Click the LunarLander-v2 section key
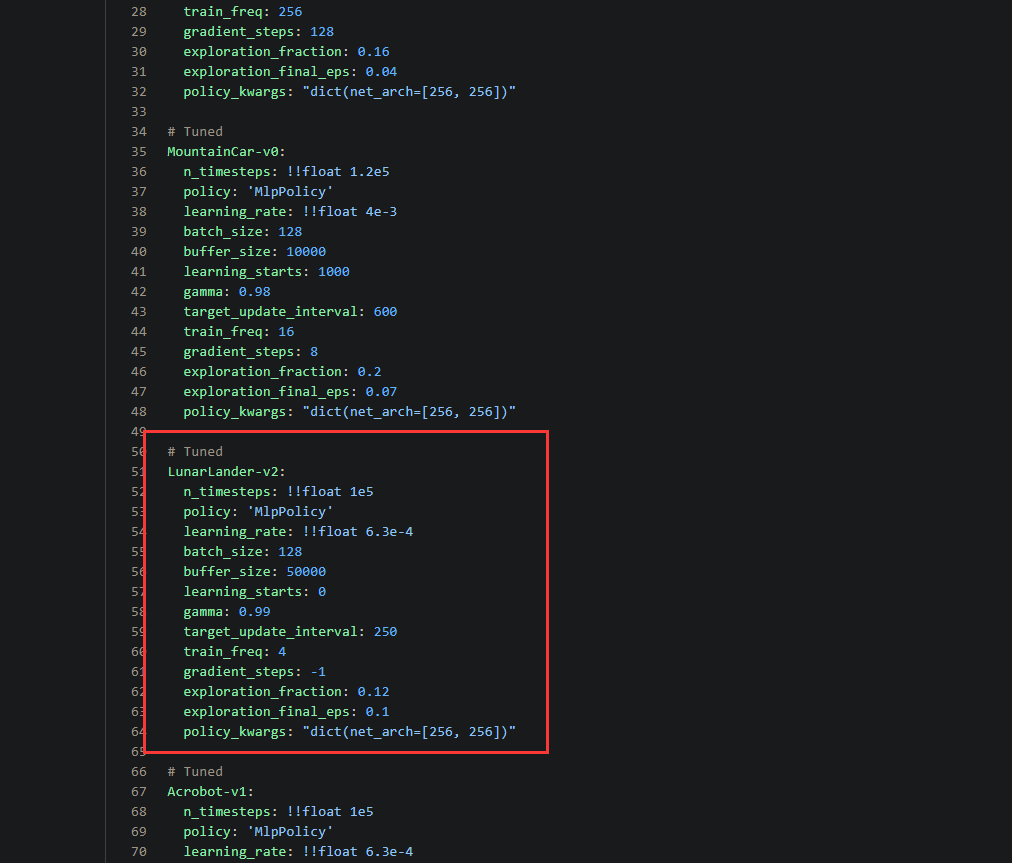This screenshot has width=1012, height=863. pos(226,471)
